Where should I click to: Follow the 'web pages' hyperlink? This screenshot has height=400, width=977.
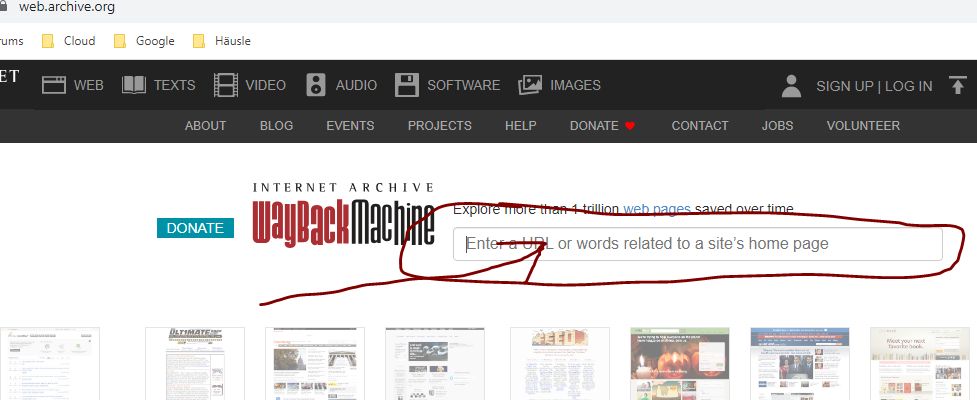point(657,209)
